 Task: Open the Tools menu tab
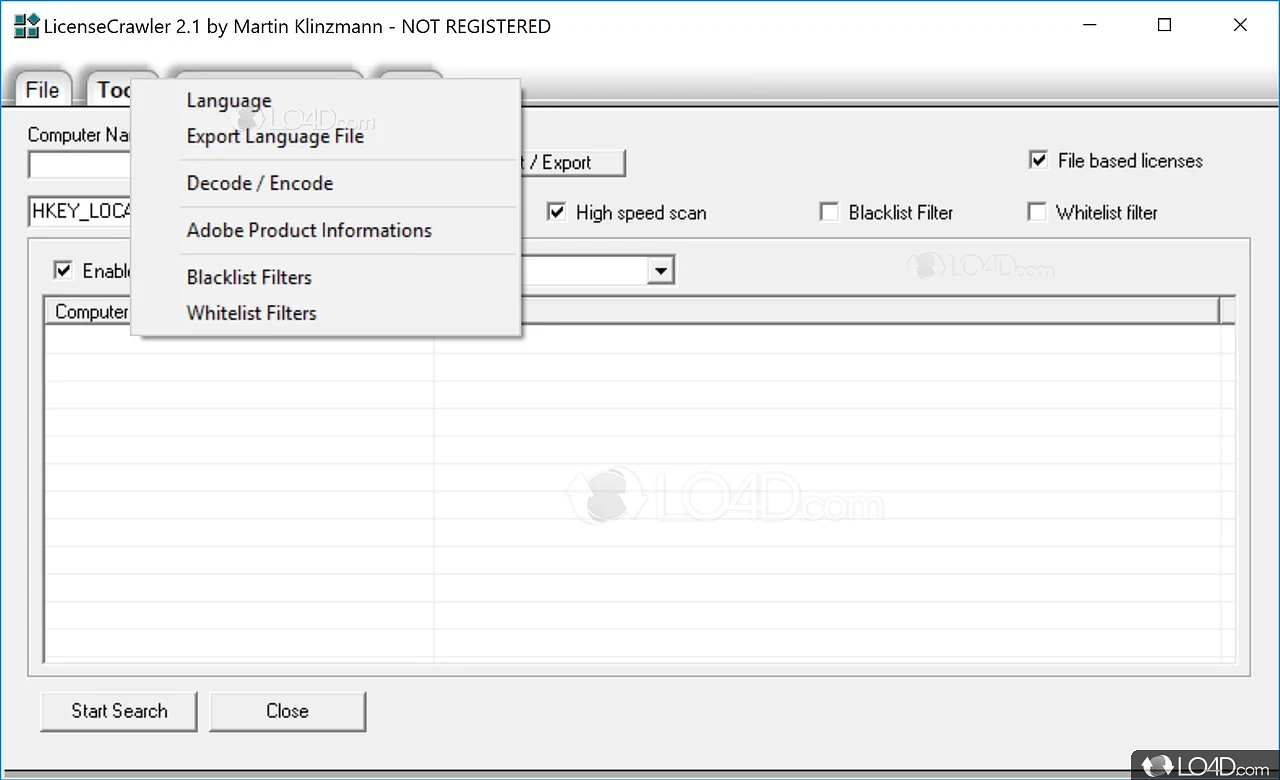tap(110, 90)
